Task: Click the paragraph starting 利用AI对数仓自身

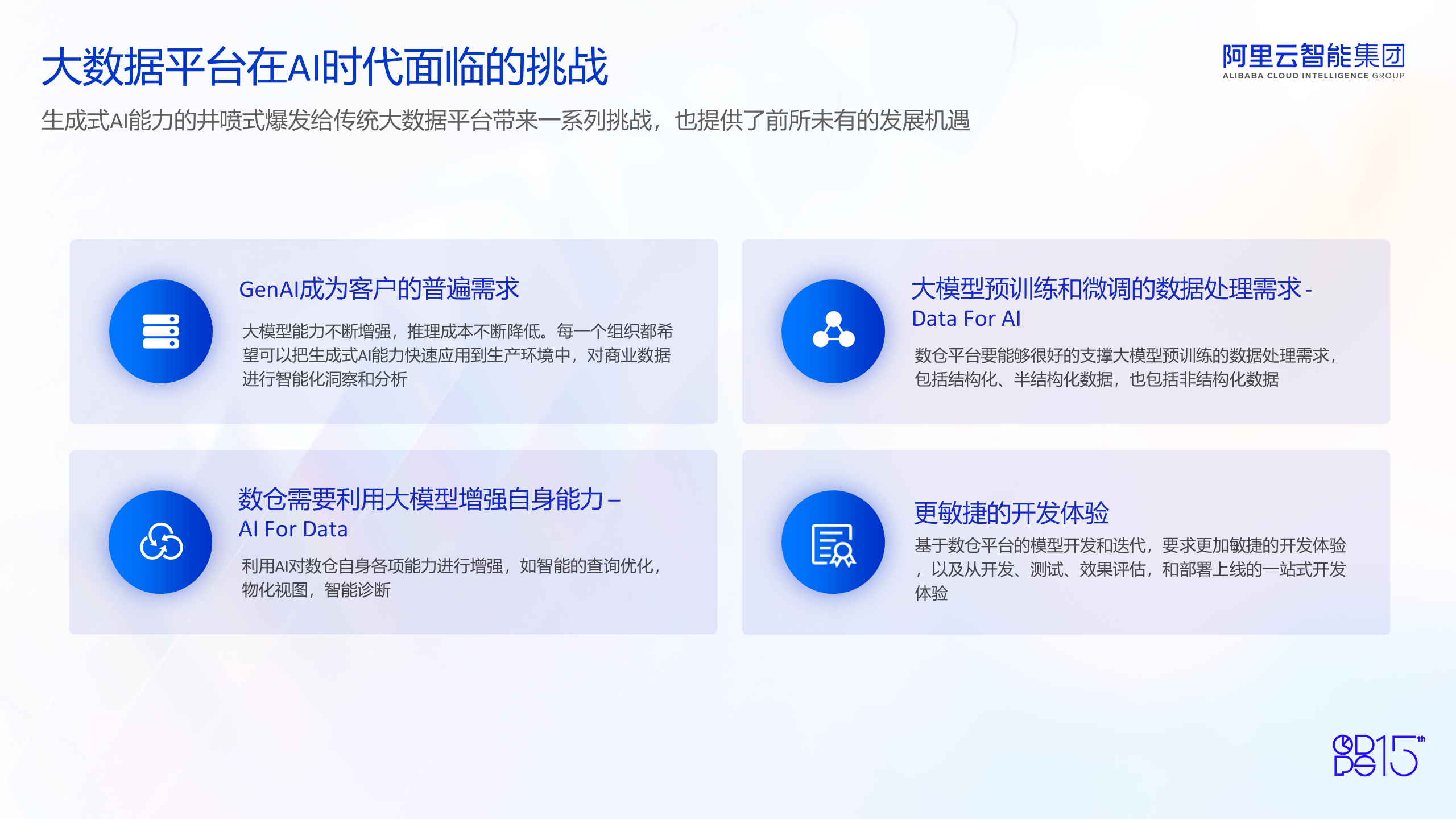Action: tap(453, 578)
